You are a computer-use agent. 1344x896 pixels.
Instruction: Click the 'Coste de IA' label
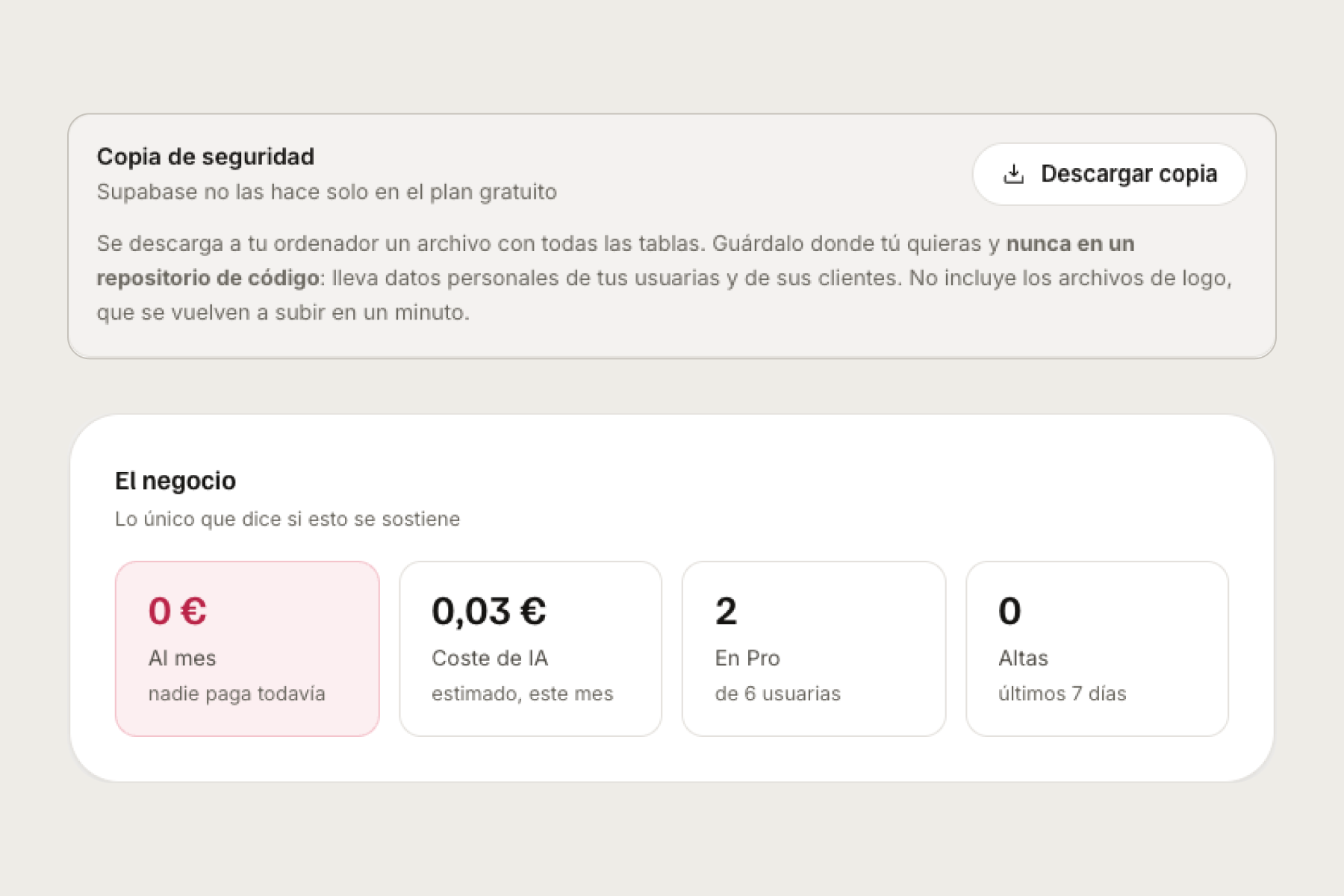490,658
